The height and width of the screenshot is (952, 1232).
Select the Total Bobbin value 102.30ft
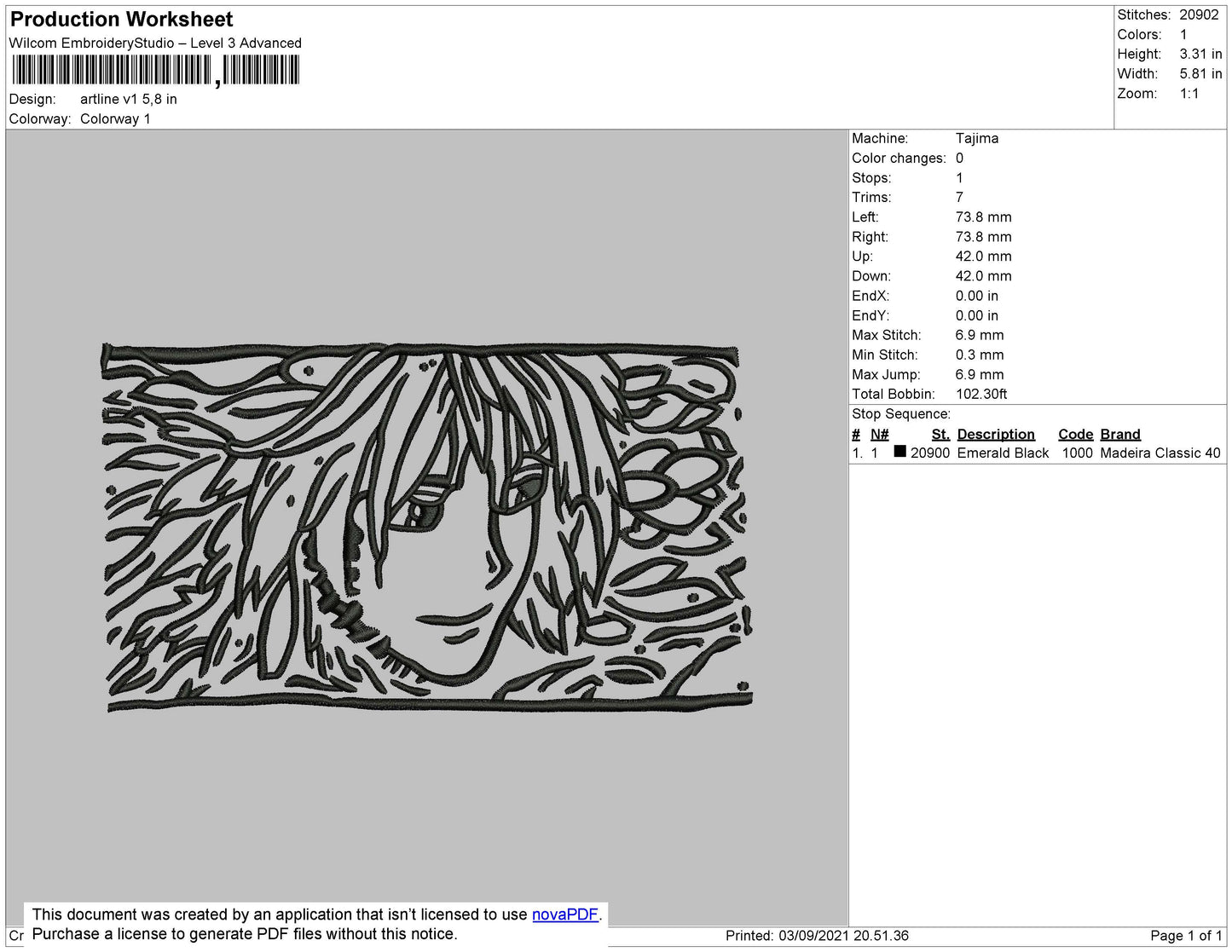click(981, 394)
